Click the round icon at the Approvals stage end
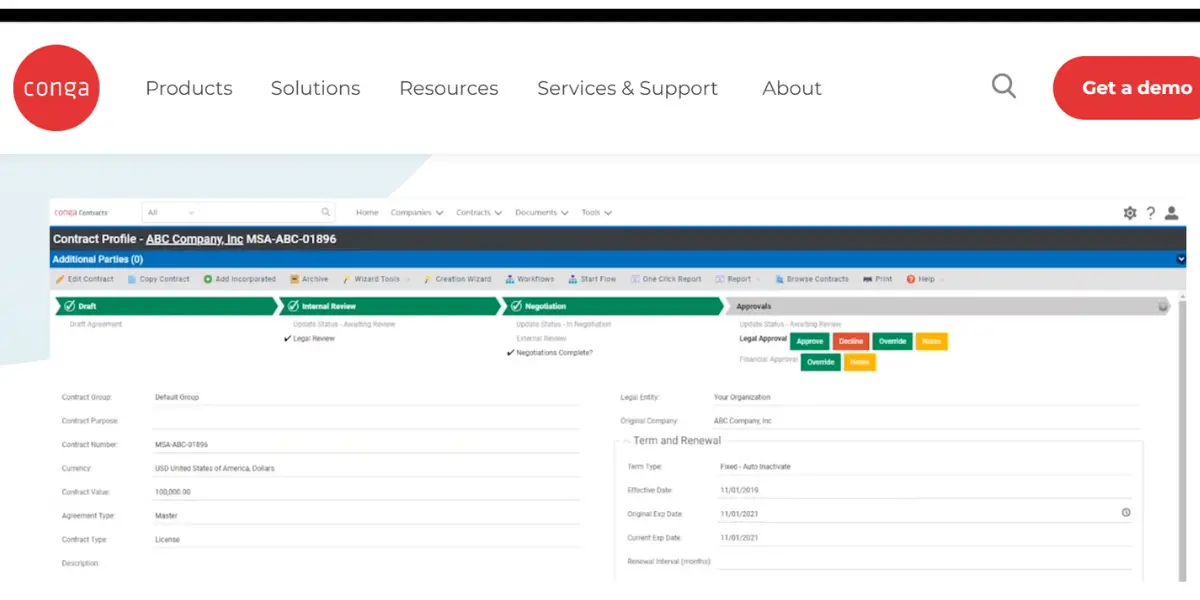The height and width of the screenshot is (600, 1200). pyautogui.click(x=1163, y=307)
